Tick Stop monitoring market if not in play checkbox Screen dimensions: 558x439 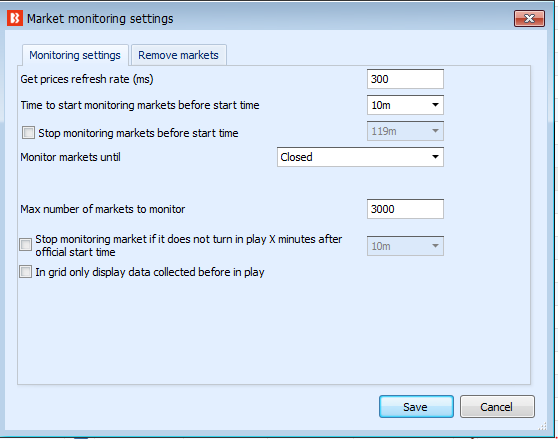pyautogui.click(x=25, y=244)
